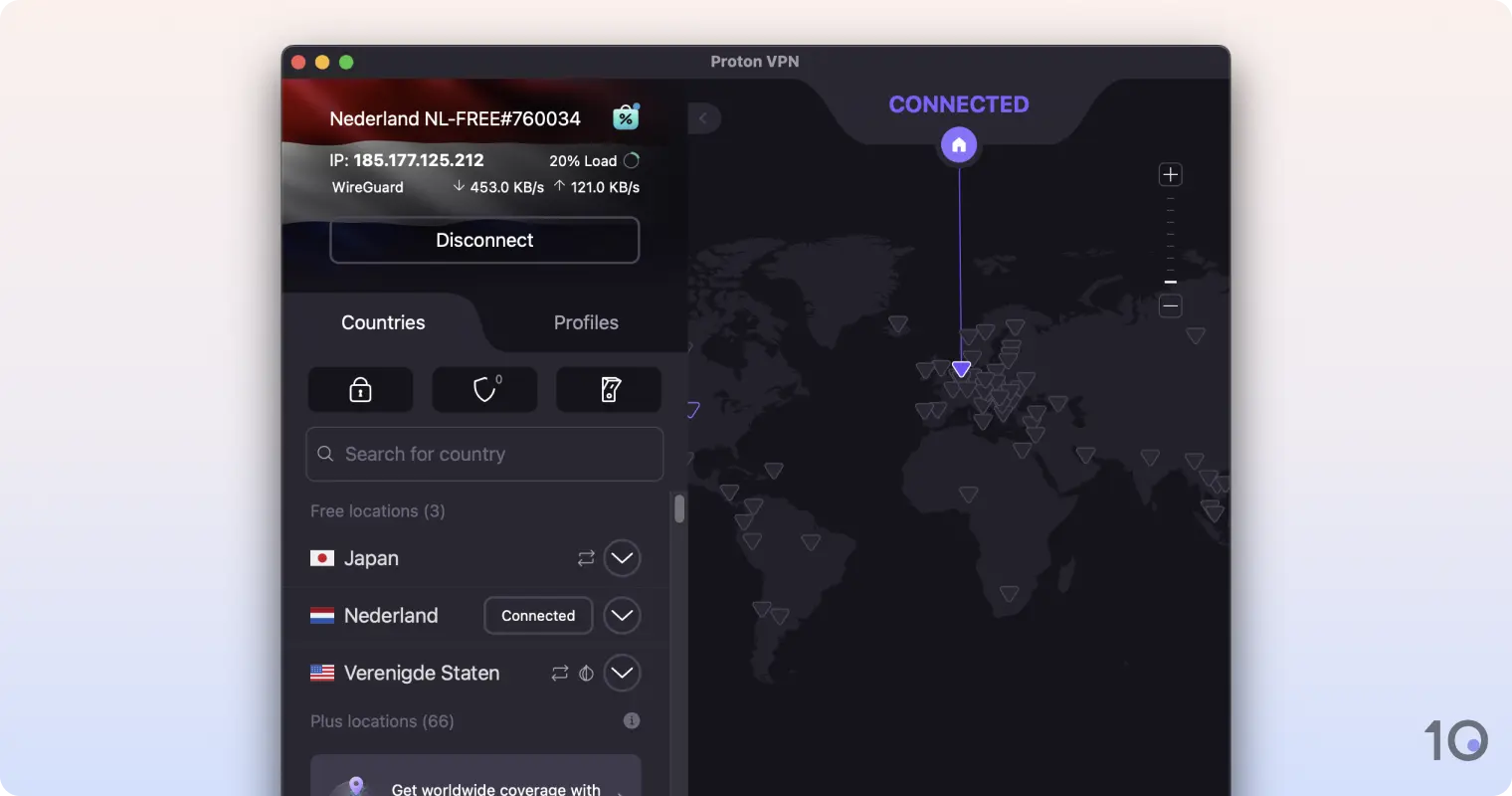
Task: Click the home pin marker on the map
Action: 958,143
